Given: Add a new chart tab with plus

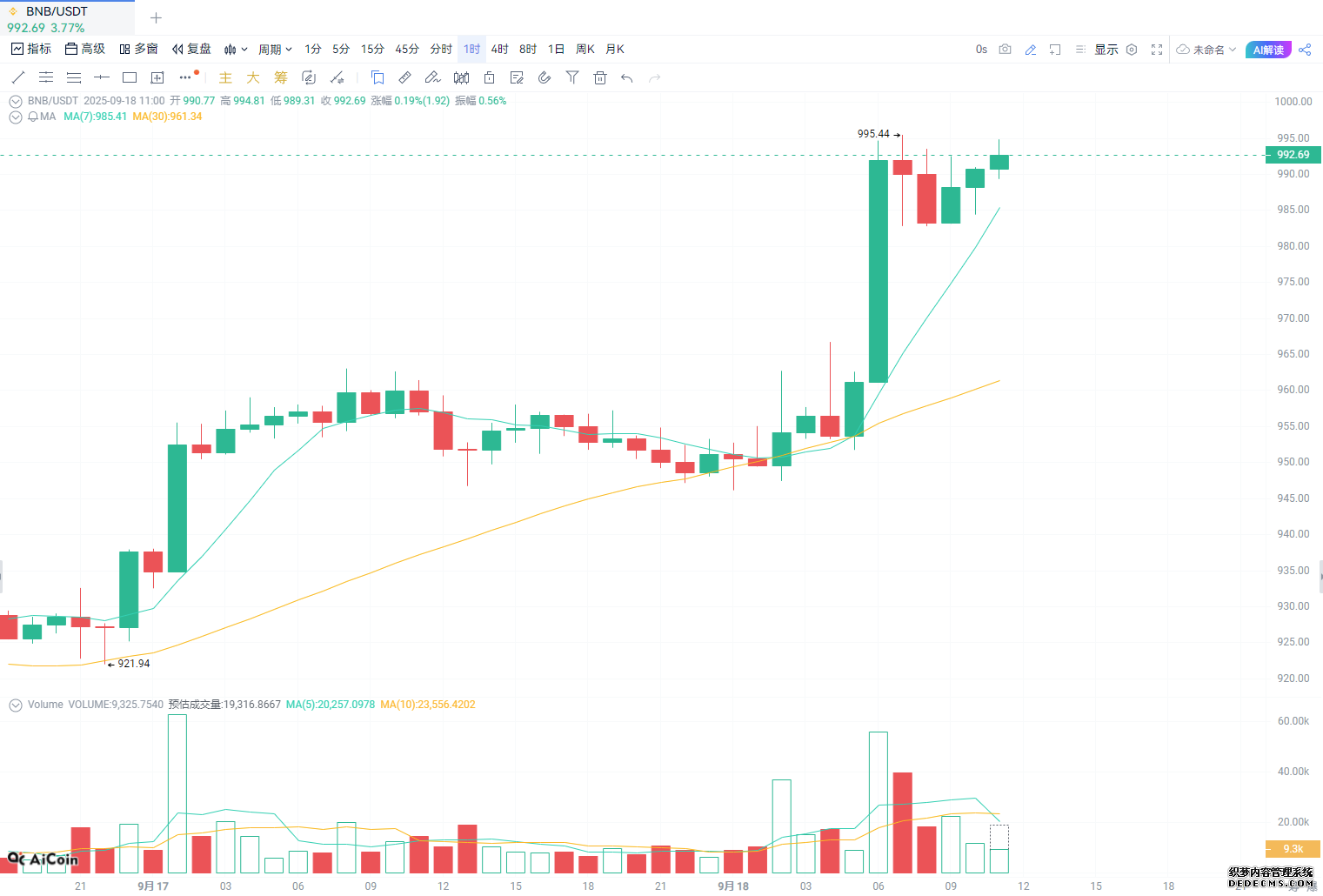Looking at the screenshot, I should 157,17.
